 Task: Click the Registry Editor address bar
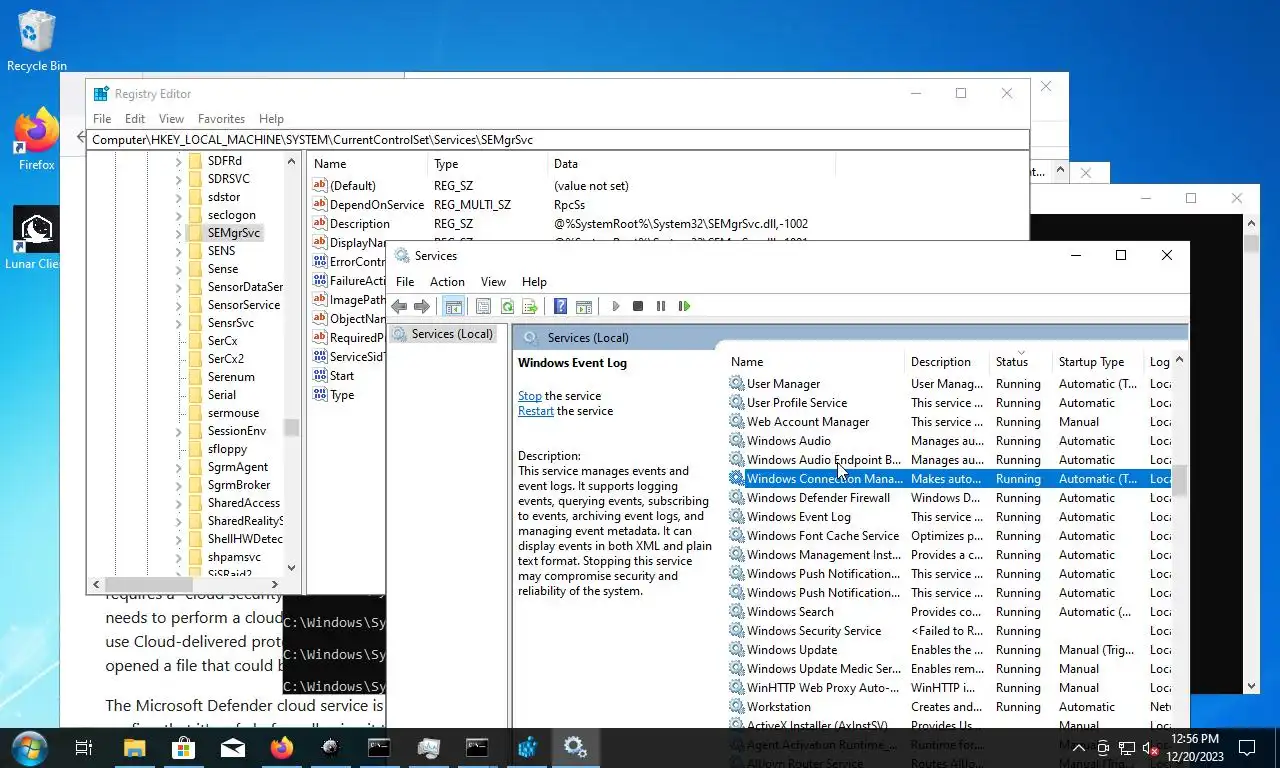click(x=558, y=140)
